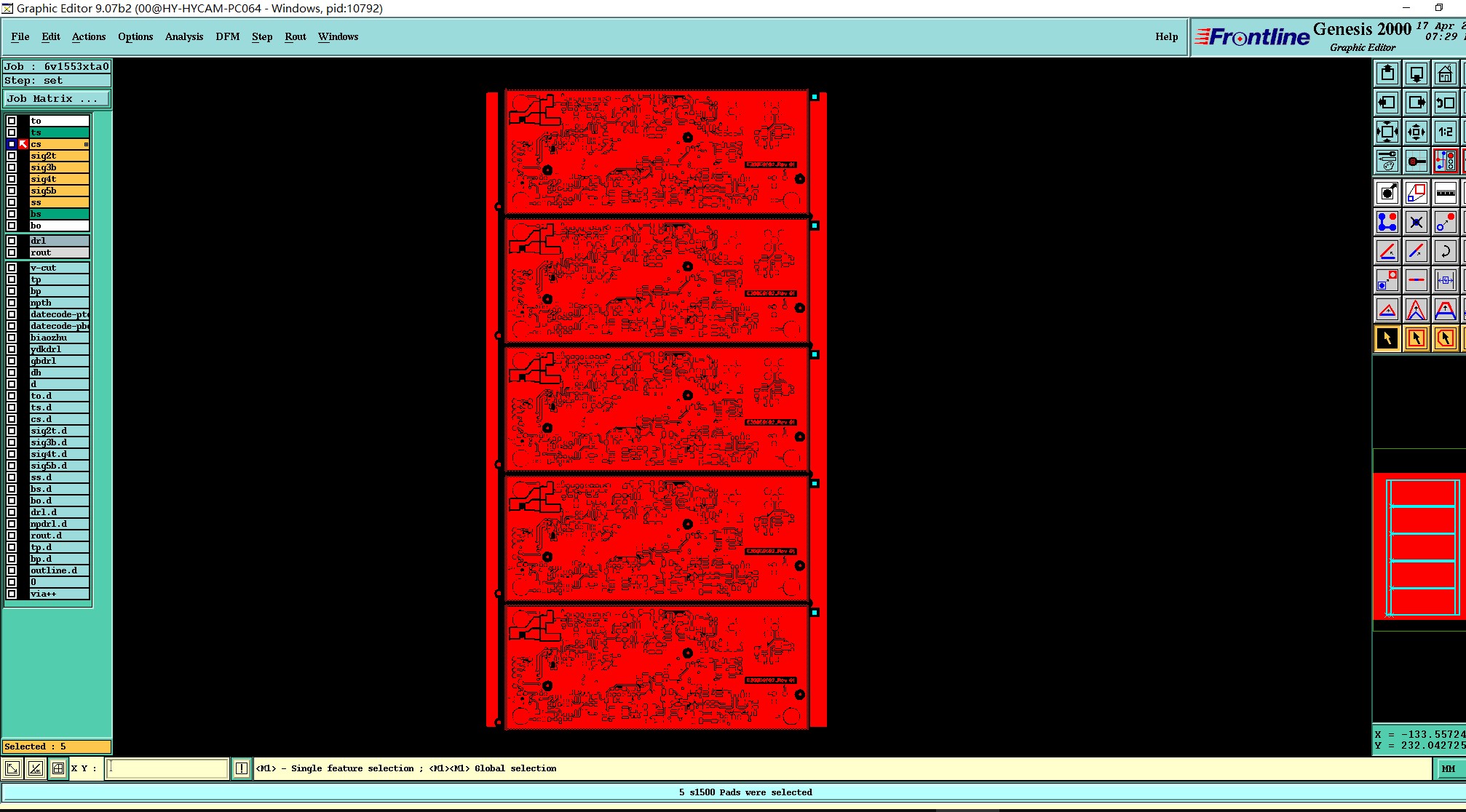Click the wrench and palette settings icon
Image resolution: width=1466 pixels, height=812 pixels.
click(1387, 161)
